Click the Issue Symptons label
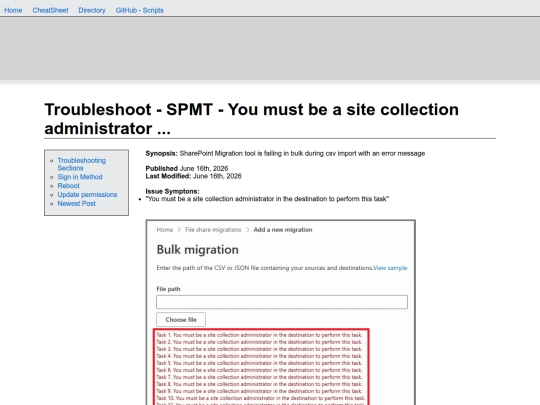Screen dimensions: 540x405 click(x=172, y=191)
